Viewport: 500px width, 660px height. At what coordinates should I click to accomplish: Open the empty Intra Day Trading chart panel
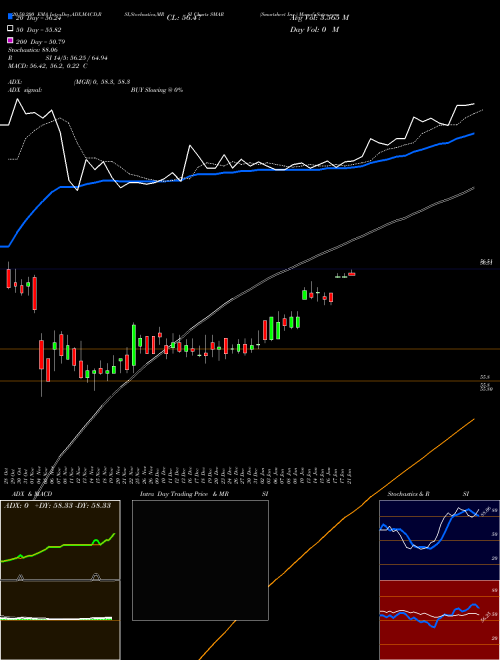click(200, 560)
